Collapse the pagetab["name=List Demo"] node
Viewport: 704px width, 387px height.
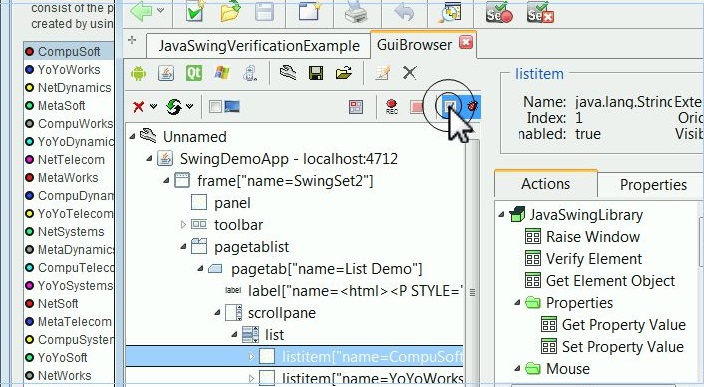(201, 268)
